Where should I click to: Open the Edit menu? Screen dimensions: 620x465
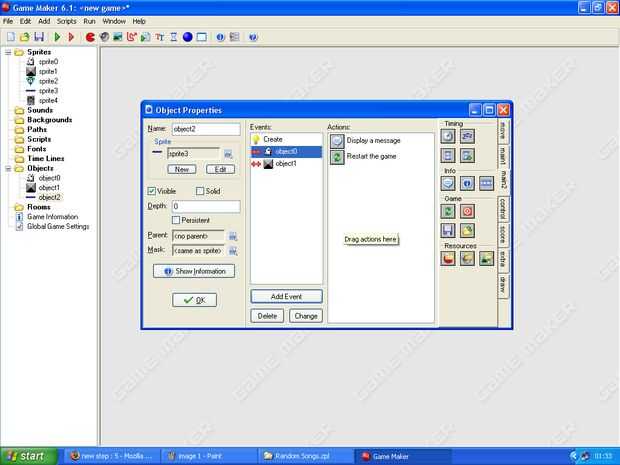coord(25,21)
